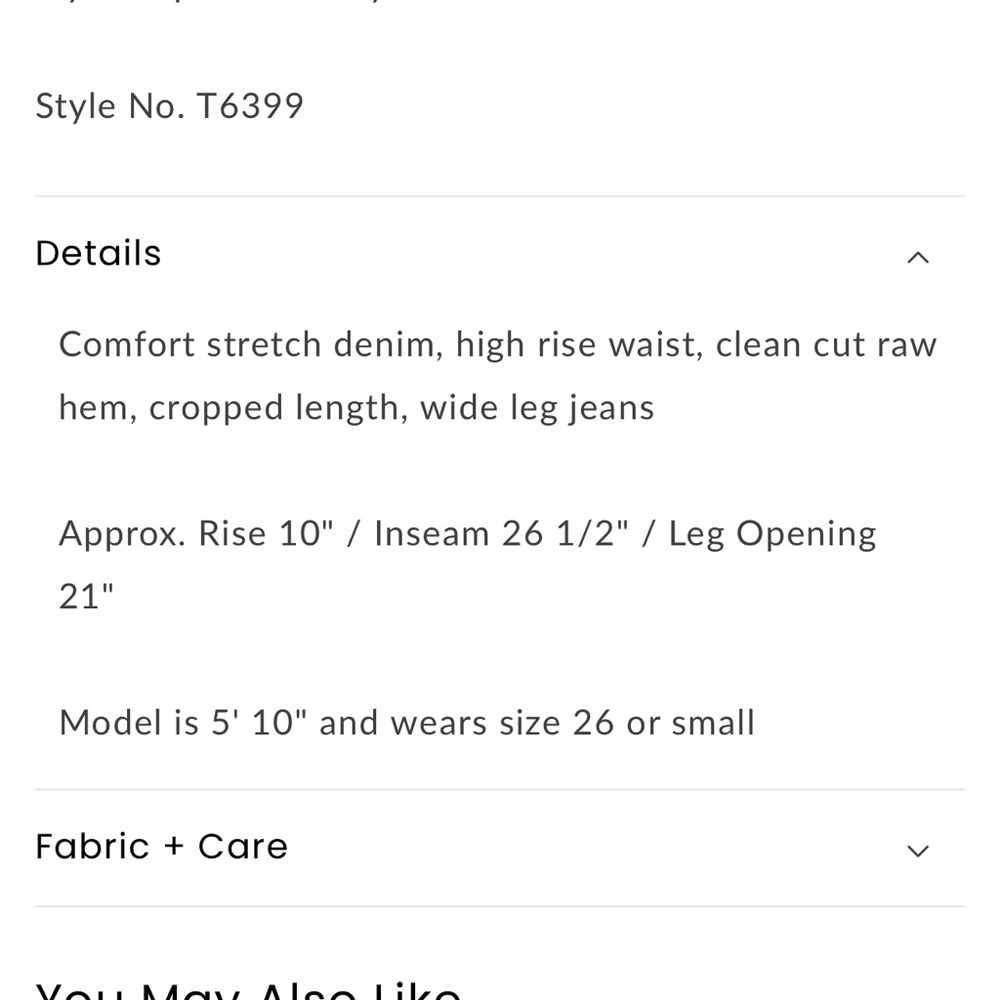Click the Style No. T6399 text
The height and width of the screenshot is (1000, 1000).
click(169, 106)
